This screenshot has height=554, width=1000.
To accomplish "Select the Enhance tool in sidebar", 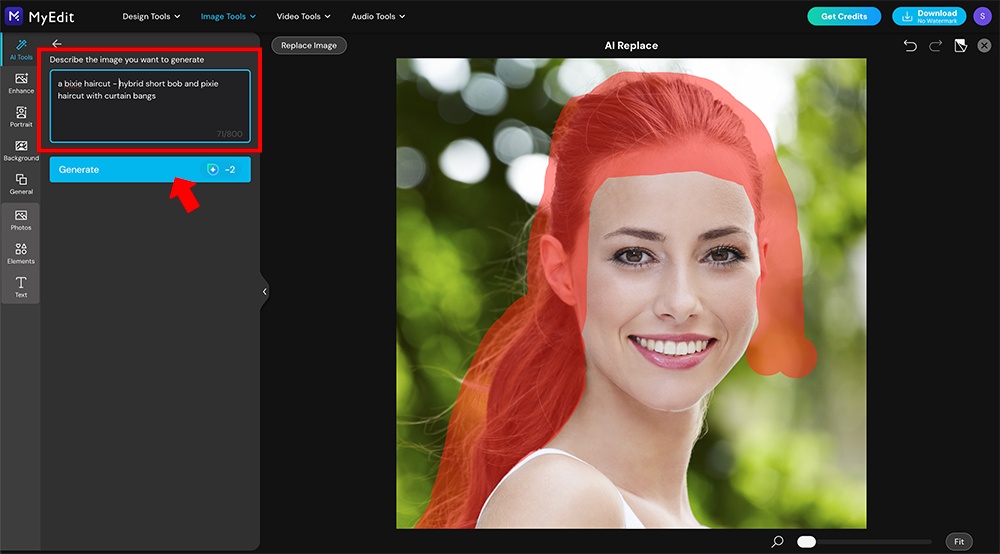I will pyautogui.click(x=21, y=83).
